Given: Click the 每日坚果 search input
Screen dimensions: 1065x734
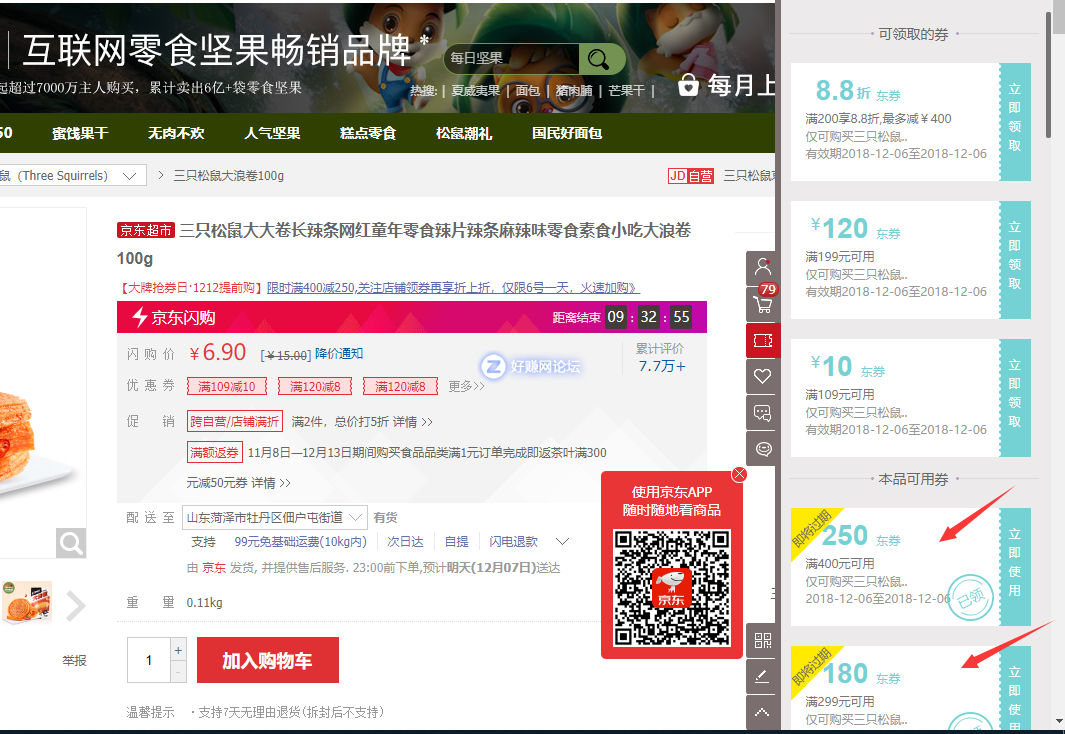Looking at the screenshot, I should pyautogui.click(x=511, y=59).
